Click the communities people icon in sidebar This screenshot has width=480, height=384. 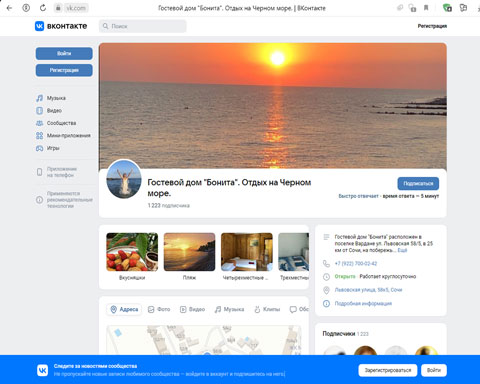pos(39,123)
